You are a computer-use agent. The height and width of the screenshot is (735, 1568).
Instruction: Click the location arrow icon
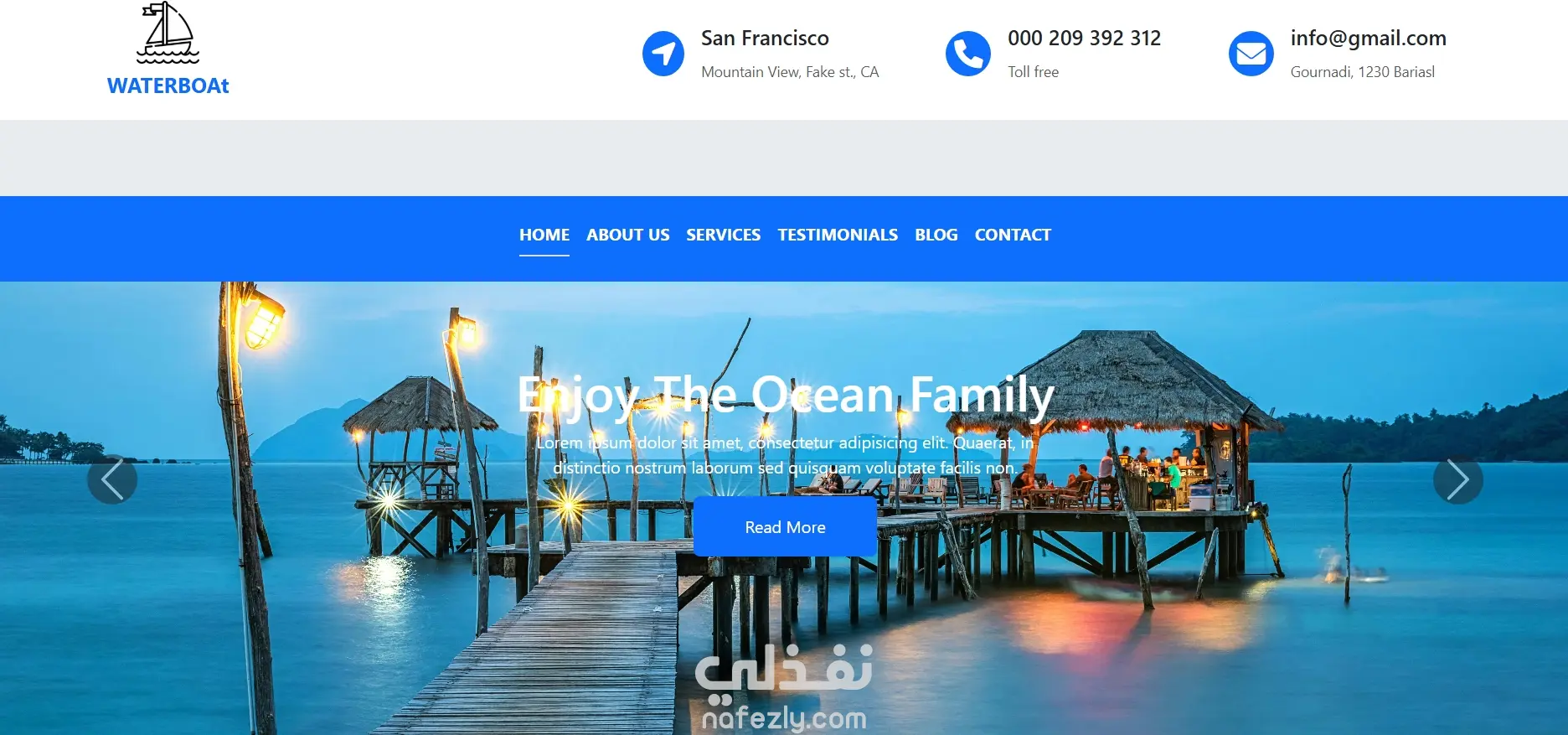[x=663, y=54]
